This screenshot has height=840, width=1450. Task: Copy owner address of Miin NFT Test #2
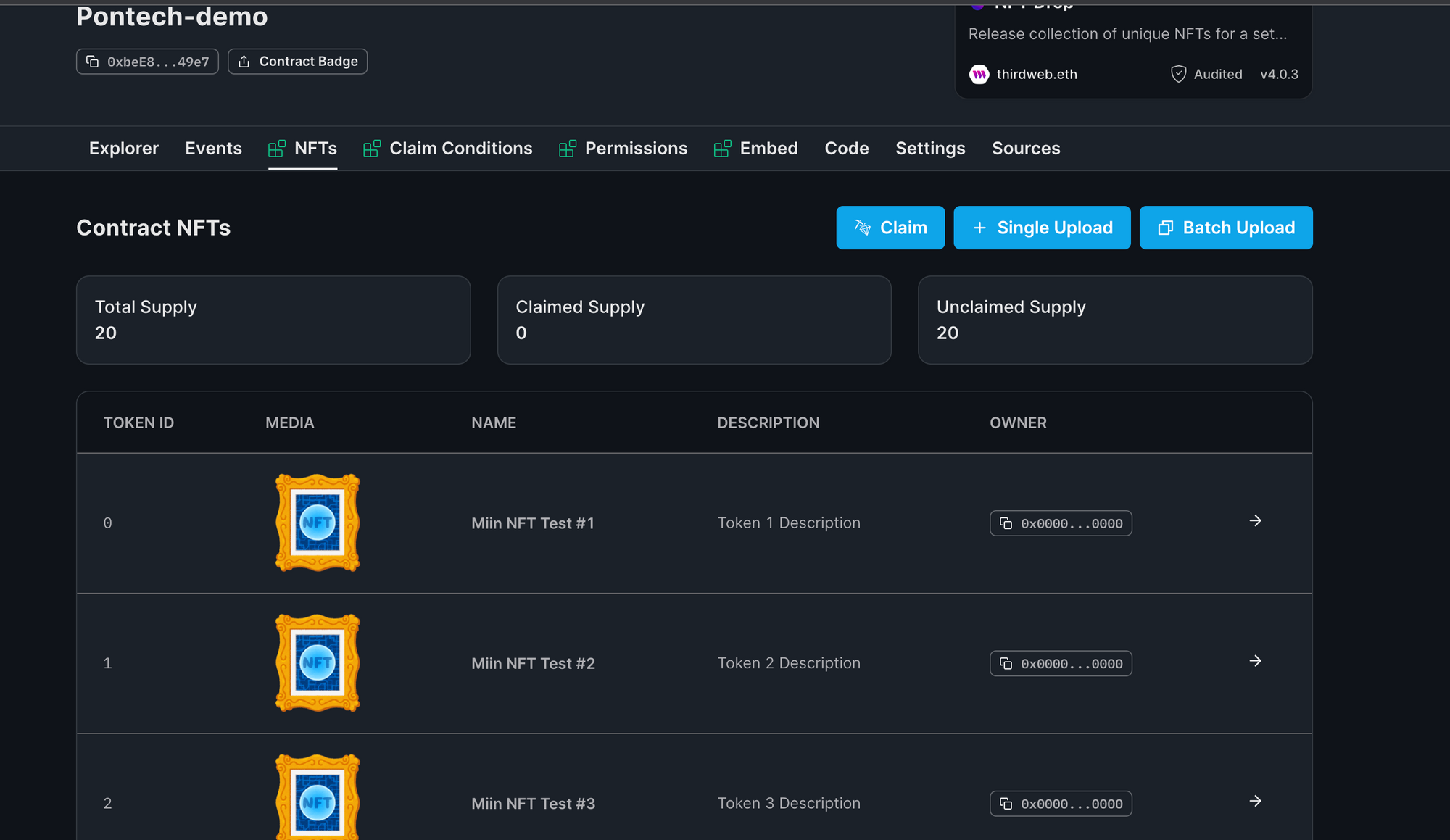coord(1061,663)
